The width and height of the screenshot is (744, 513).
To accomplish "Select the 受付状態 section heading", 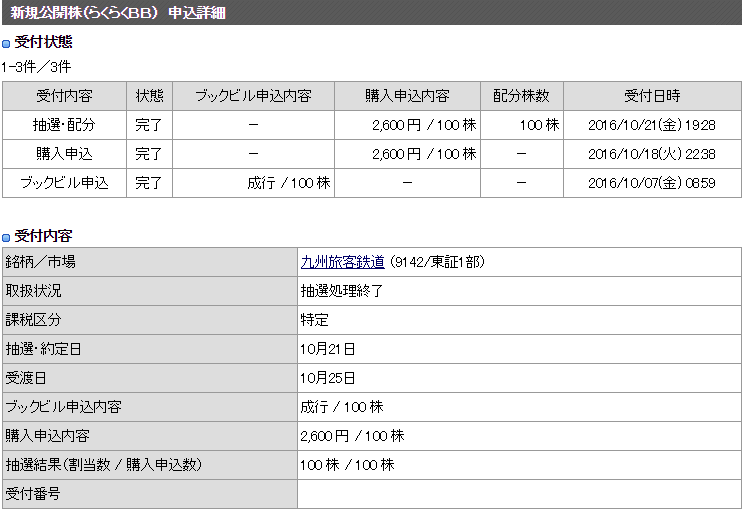I will coord(43,42).
